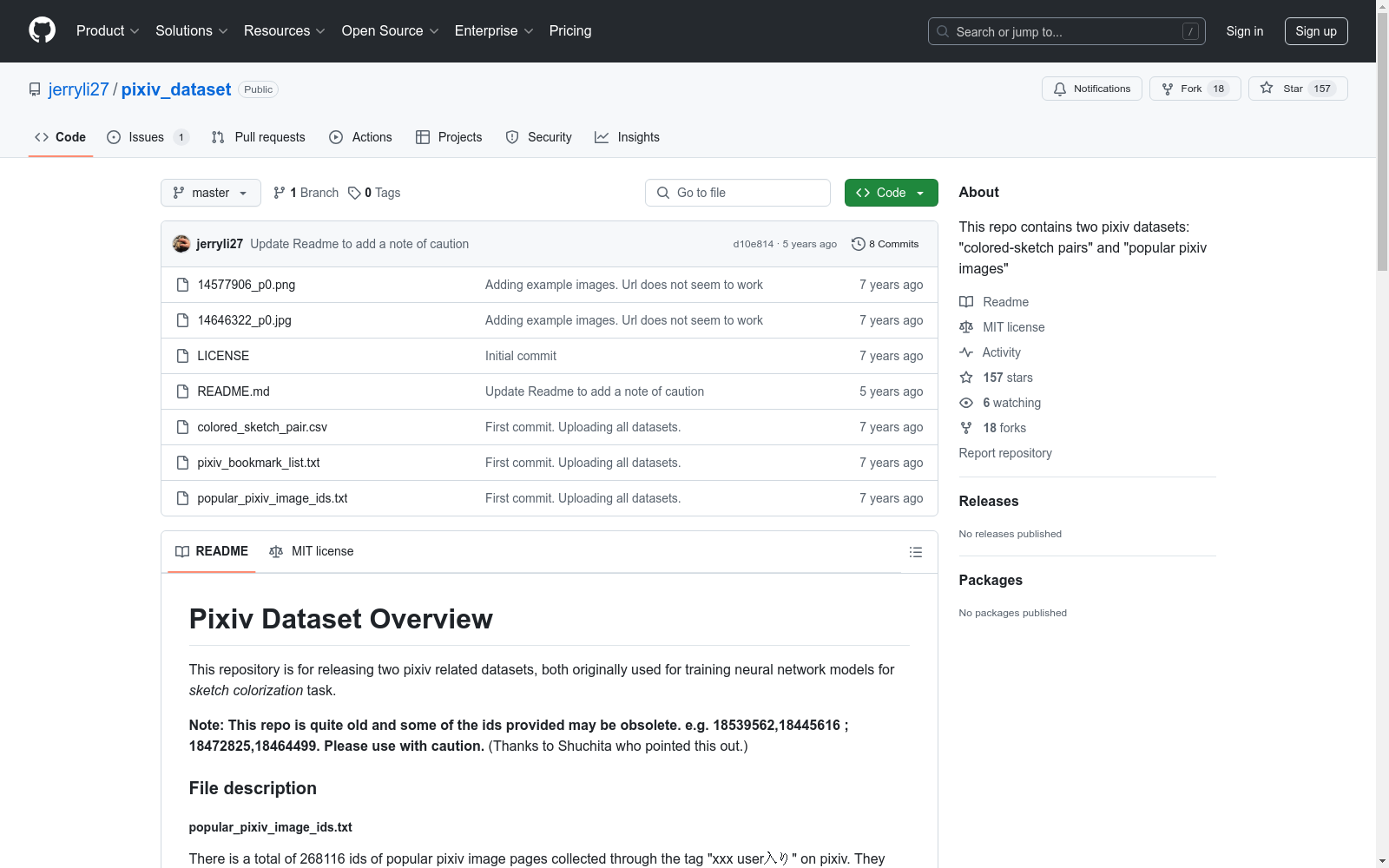Click the Fork icon button
The image size is (1389, 868).
pos(1168,89)
